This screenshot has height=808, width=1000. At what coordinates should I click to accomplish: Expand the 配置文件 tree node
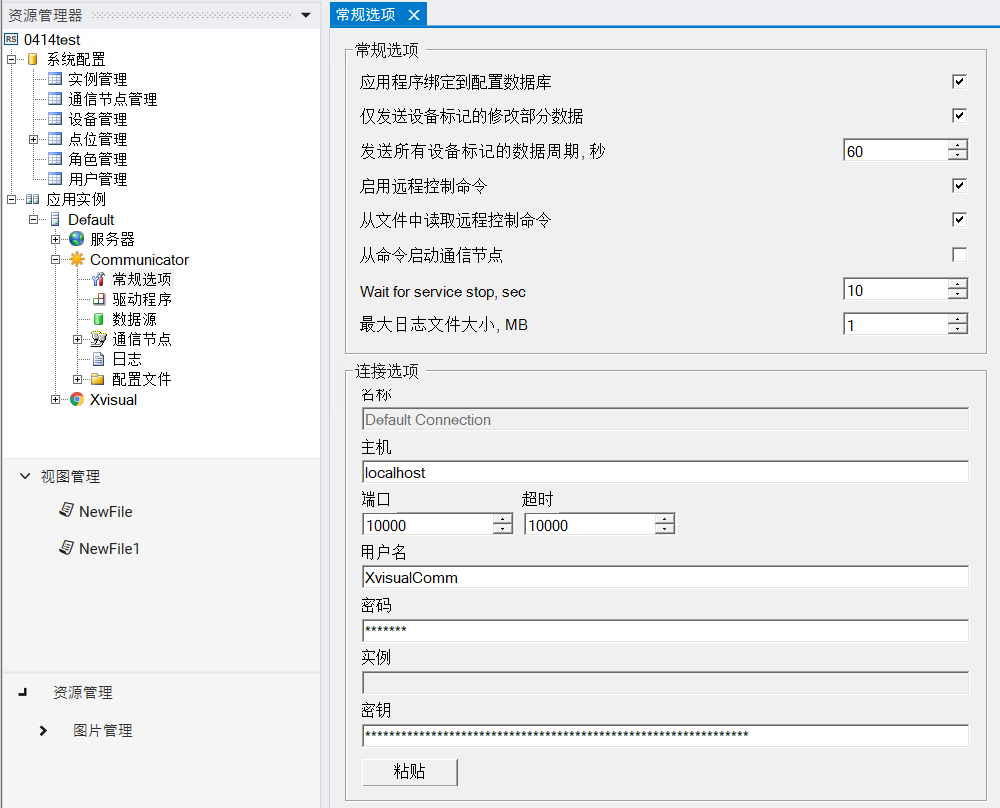(77, 379)
